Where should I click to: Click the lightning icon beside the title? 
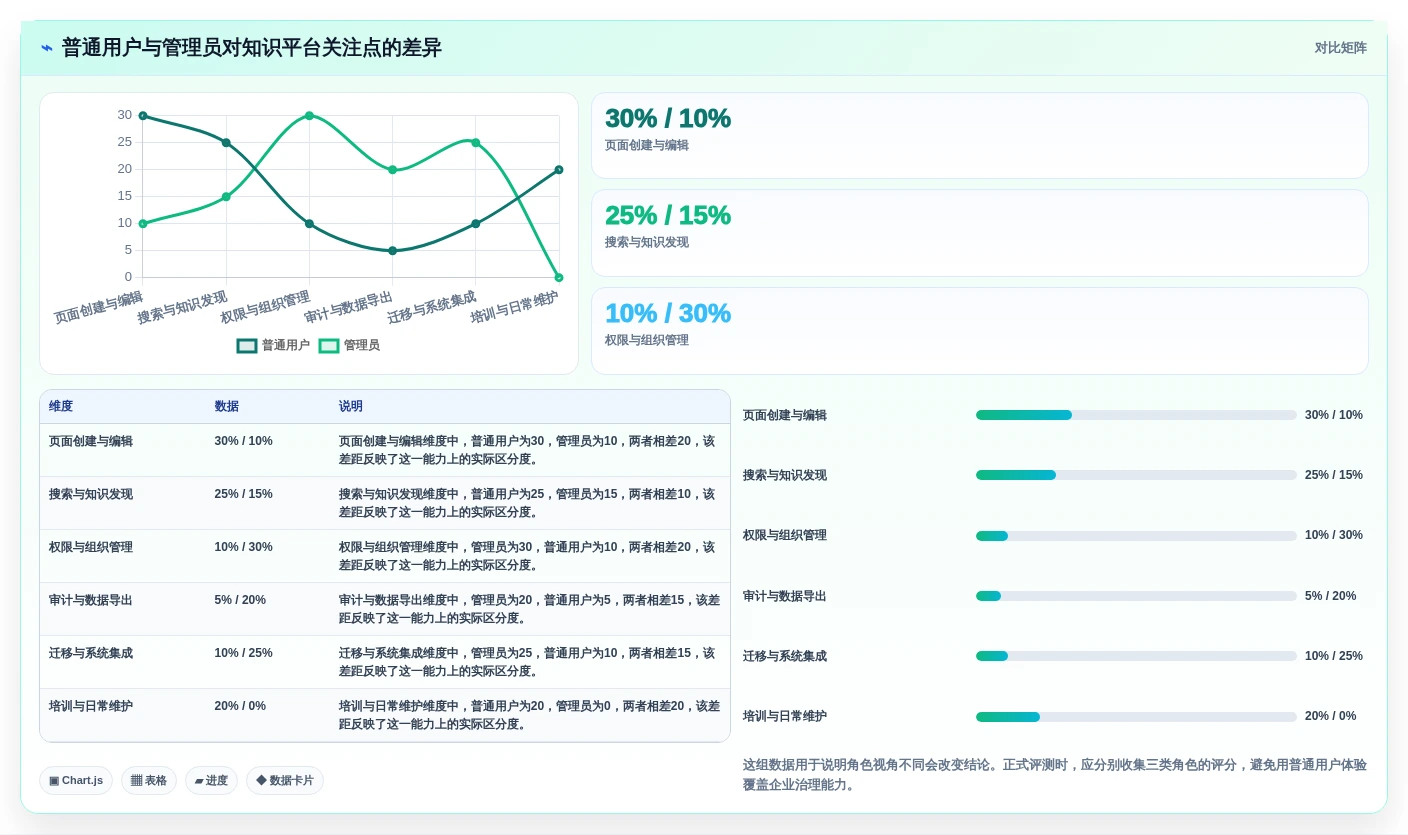pos(46,48)
